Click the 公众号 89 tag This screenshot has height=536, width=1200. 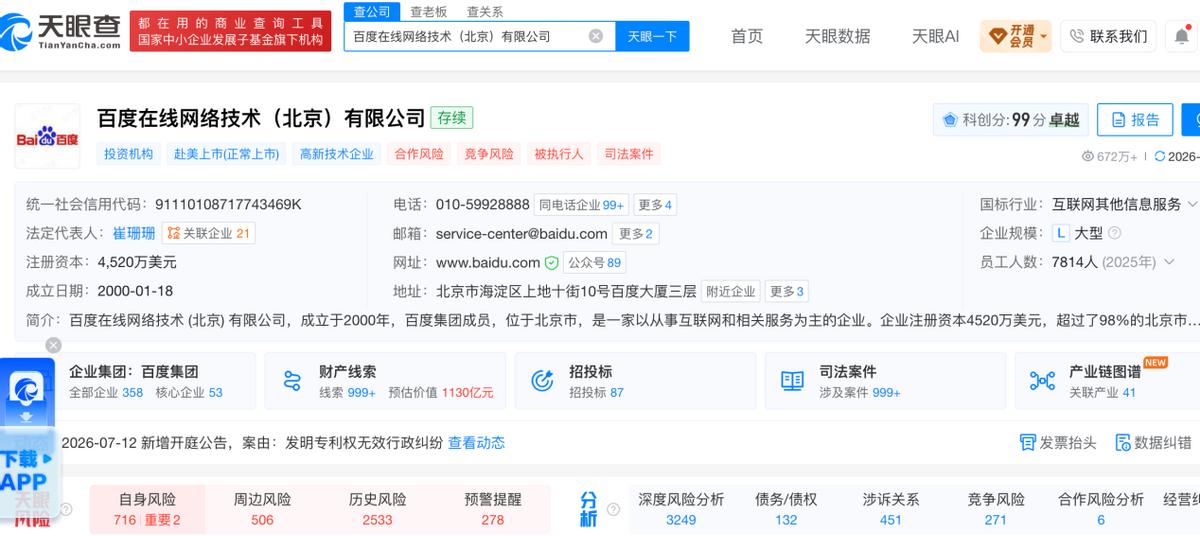[x=595, y=263]
